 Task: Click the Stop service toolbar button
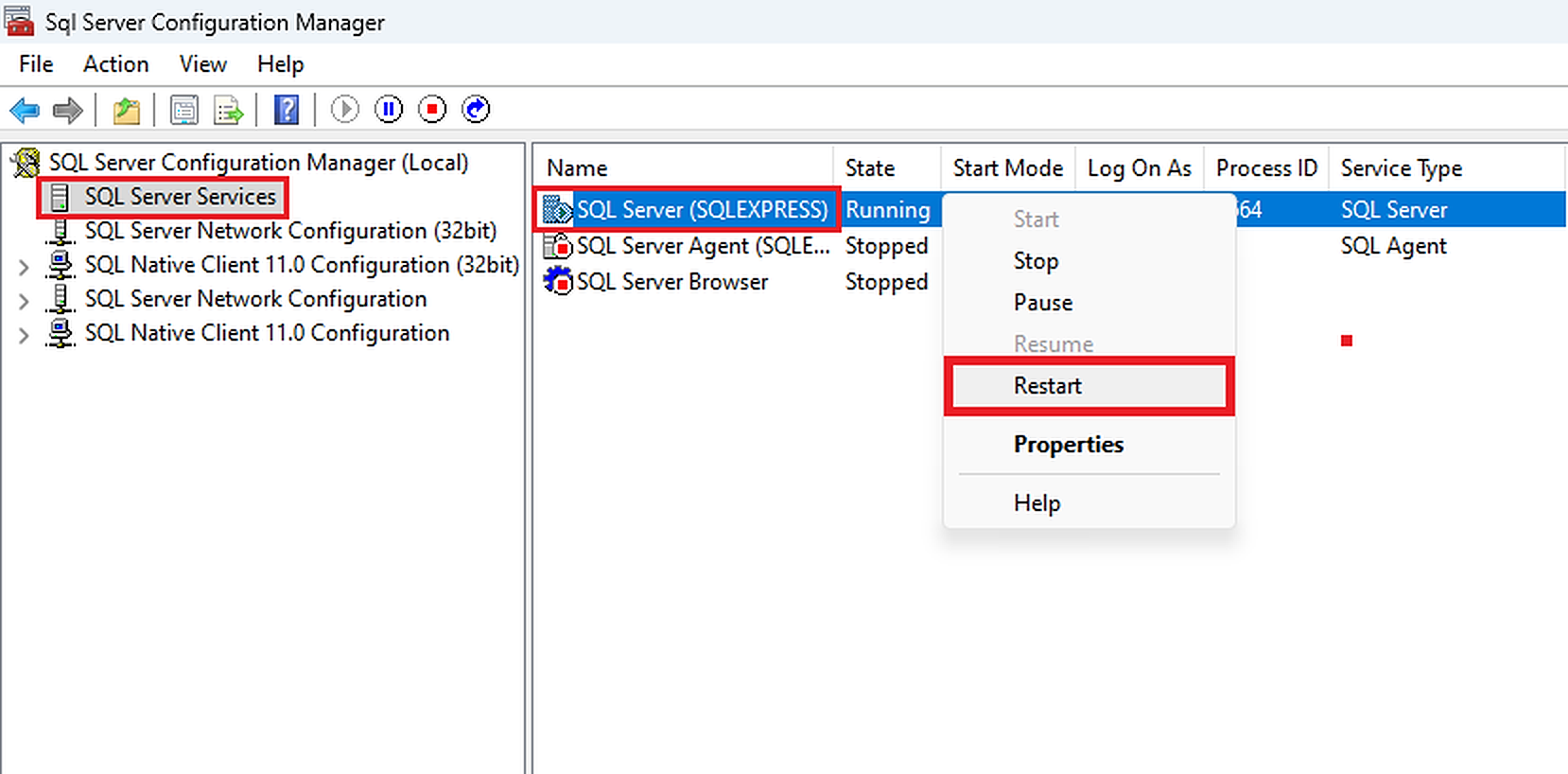pyautogui.click(x=432, y=110)
